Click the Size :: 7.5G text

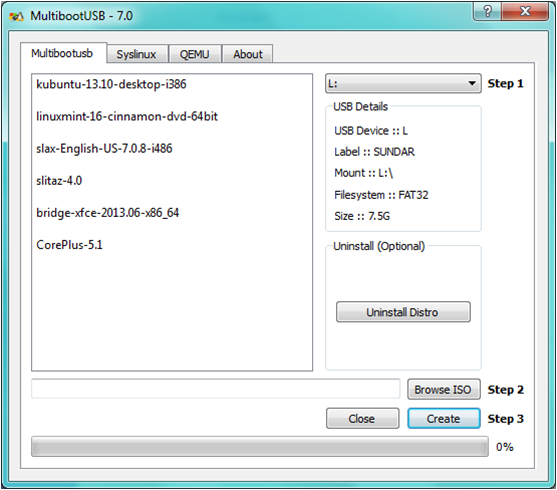(362, 216)
